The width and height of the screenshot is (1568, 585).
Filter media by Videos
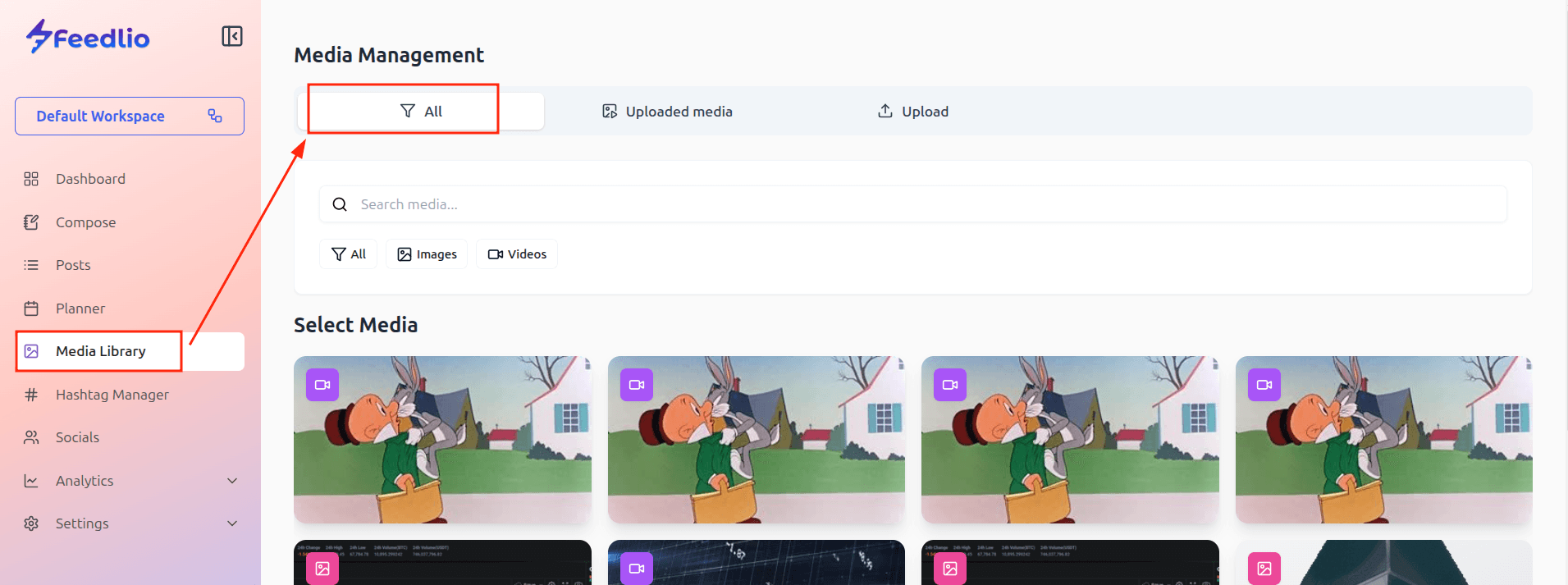517,254
